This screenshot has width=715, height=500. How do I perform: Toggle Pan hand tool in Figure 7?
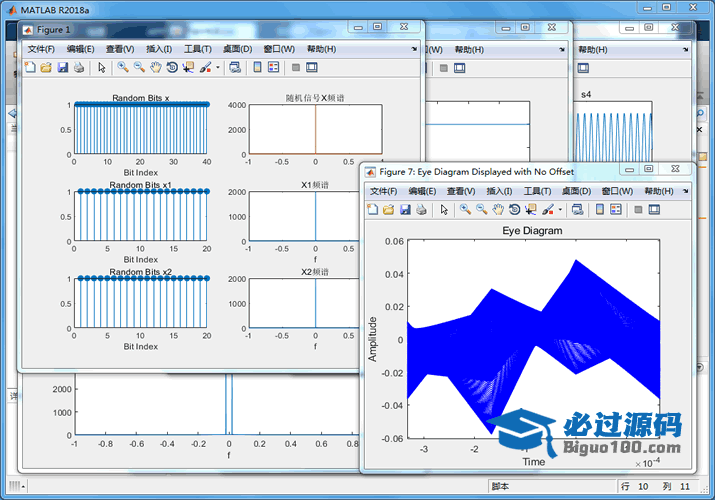coord(497,210)
